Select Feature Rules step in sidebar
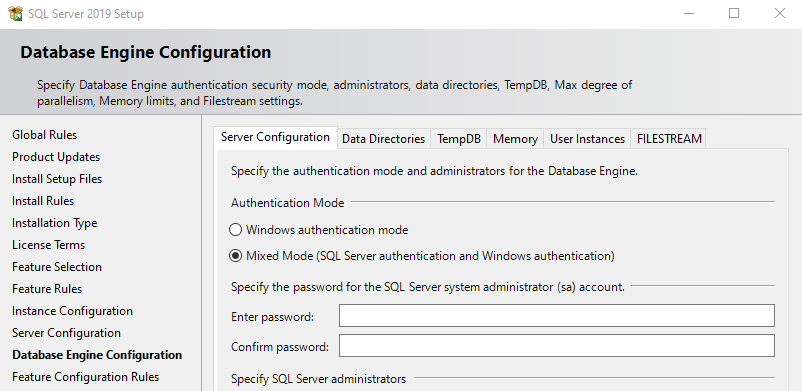This screenshot has height=391, width=802. tap(47, 289)
